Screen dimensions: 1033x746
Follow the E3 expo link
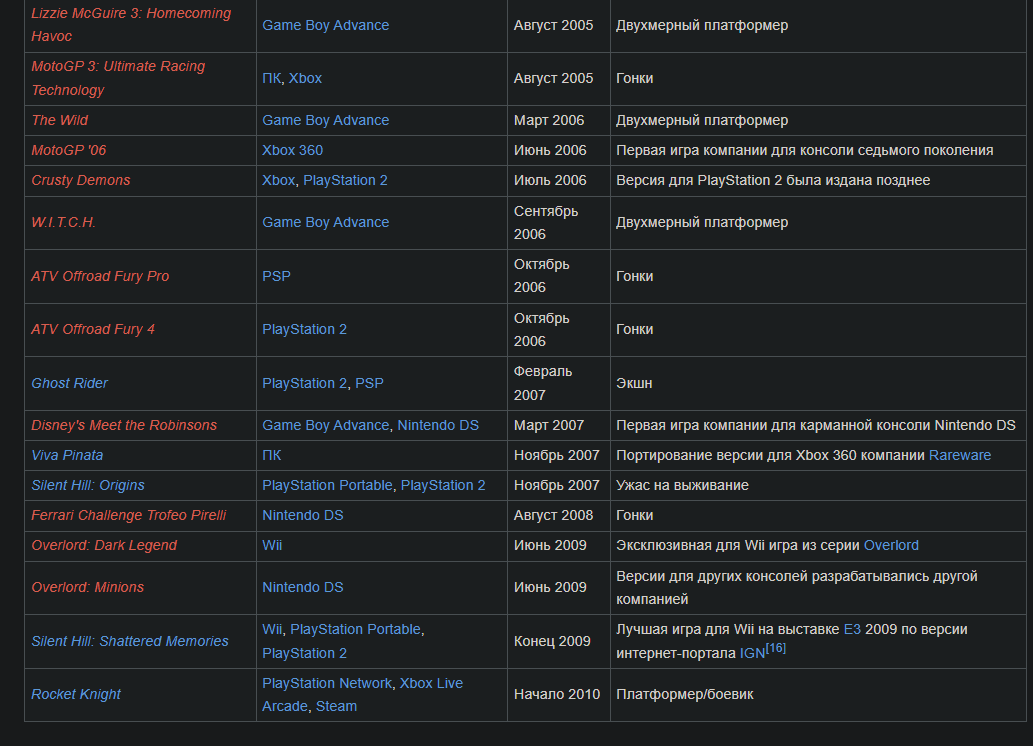852,629
